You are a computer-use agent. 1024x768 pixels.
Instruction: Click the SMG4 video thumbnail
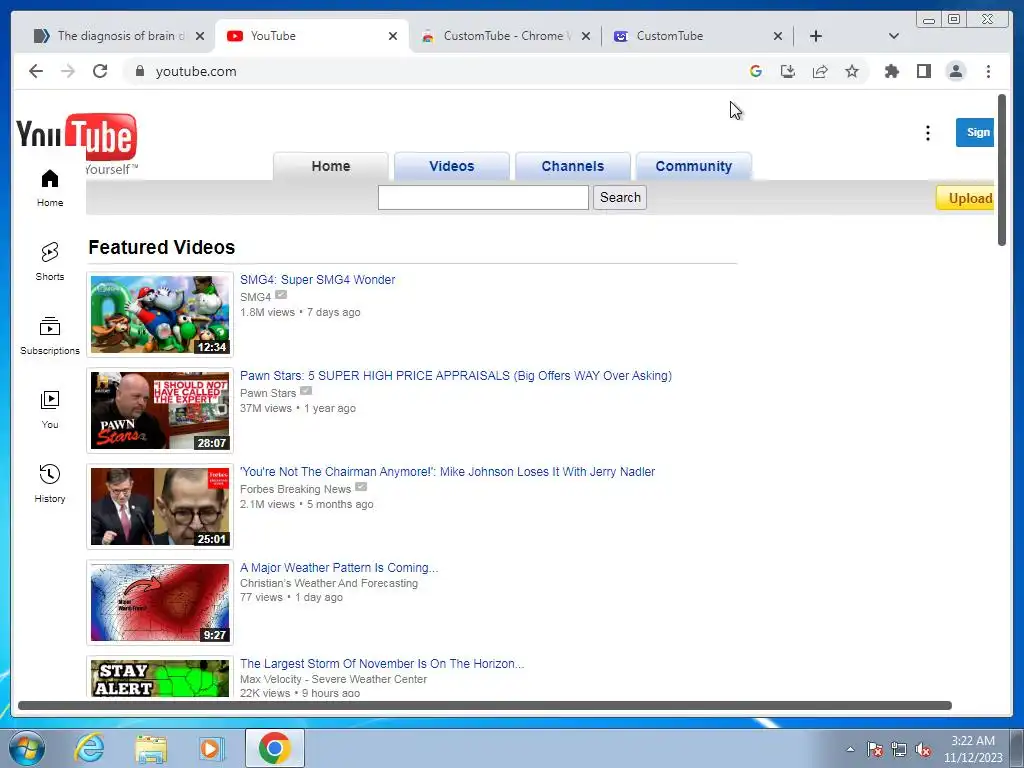pos(160,314)
